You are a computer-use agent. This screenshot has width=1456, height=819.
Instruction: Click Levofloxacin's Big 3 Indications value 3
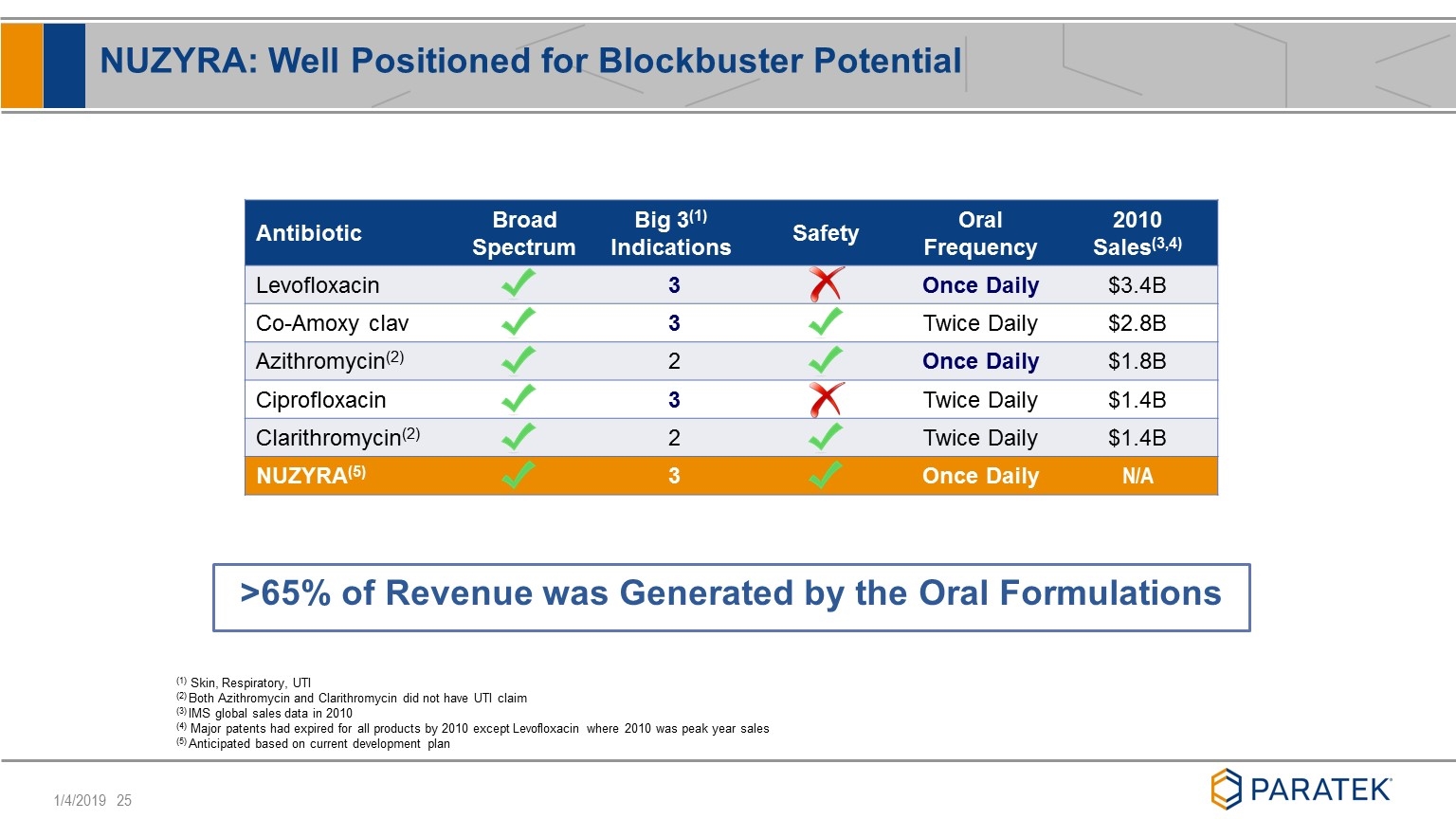(674, 285)
